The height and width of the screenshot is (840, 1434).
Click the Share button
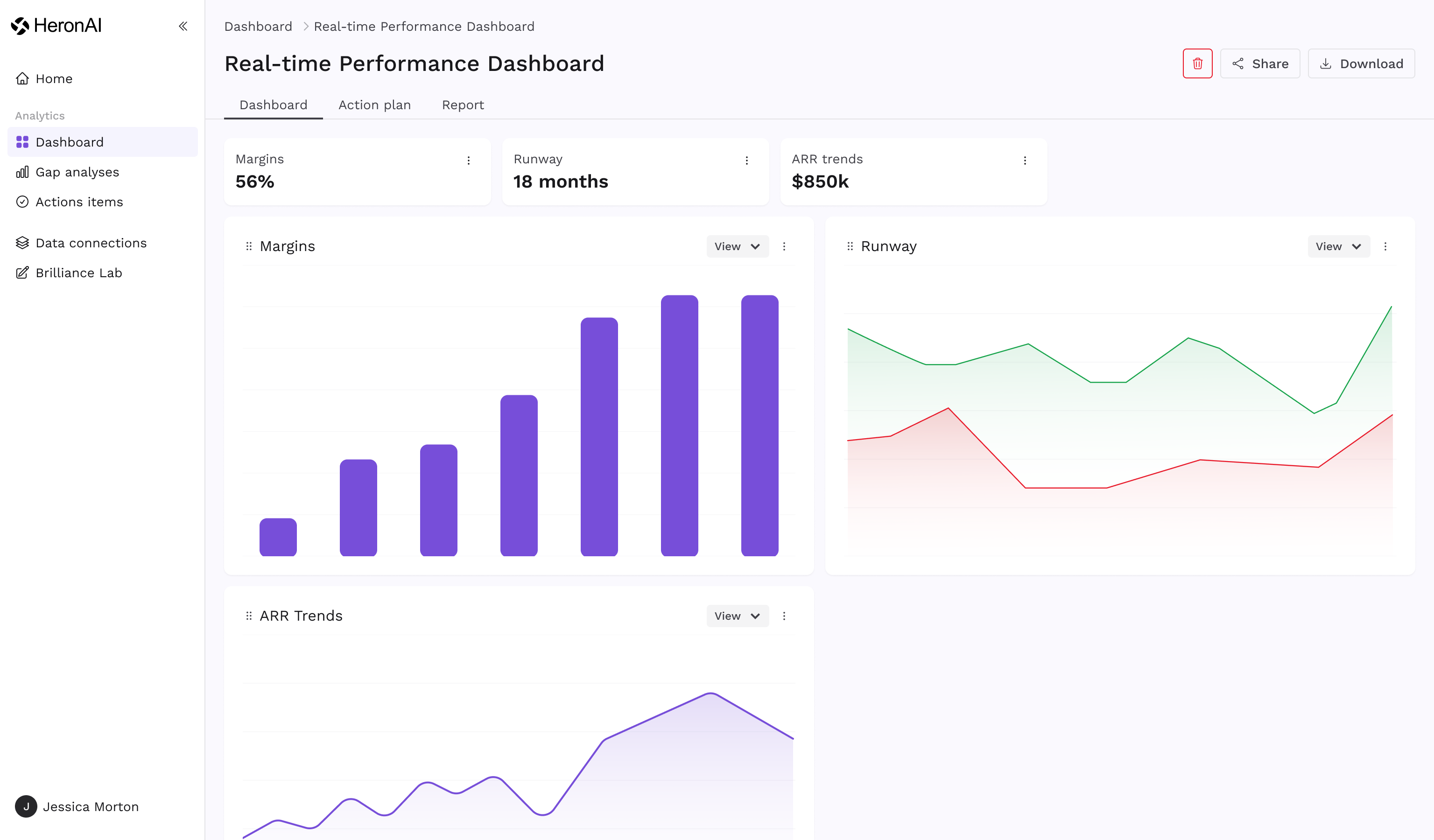click(1259, 63)
